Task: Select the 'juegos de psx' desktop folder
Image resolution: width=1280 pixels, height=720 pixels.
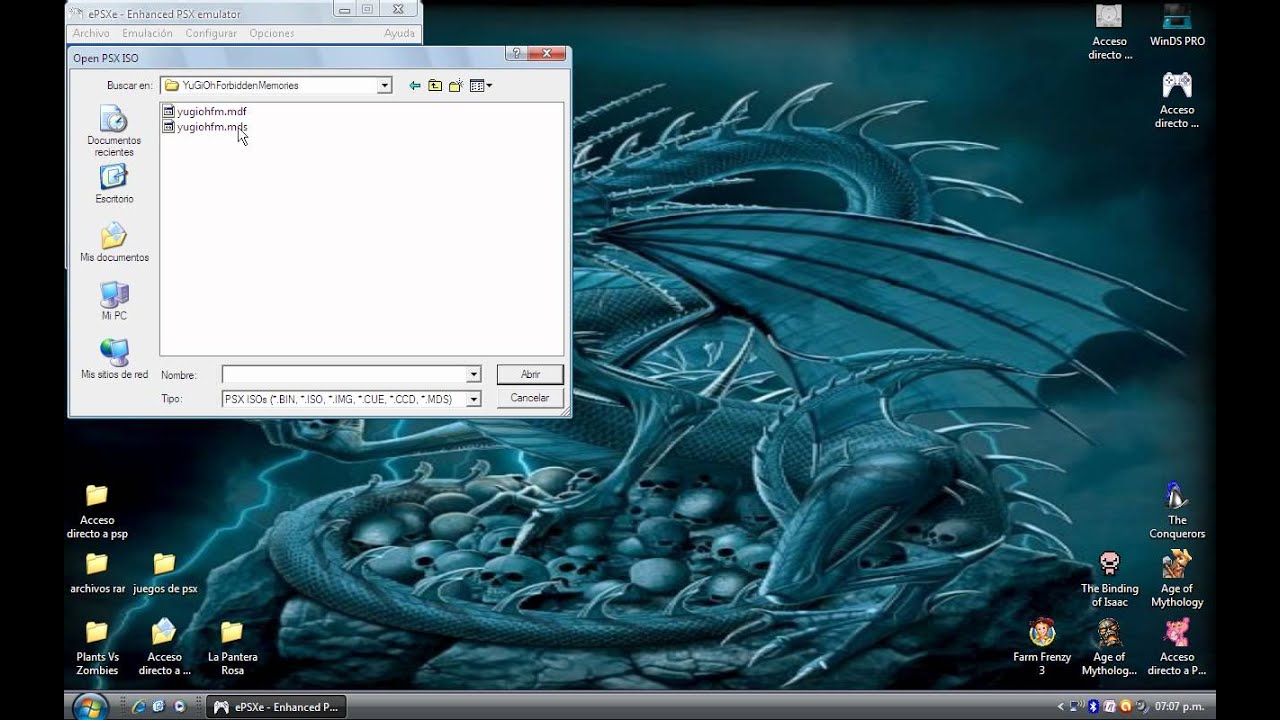Action: [x=165, y=573]
